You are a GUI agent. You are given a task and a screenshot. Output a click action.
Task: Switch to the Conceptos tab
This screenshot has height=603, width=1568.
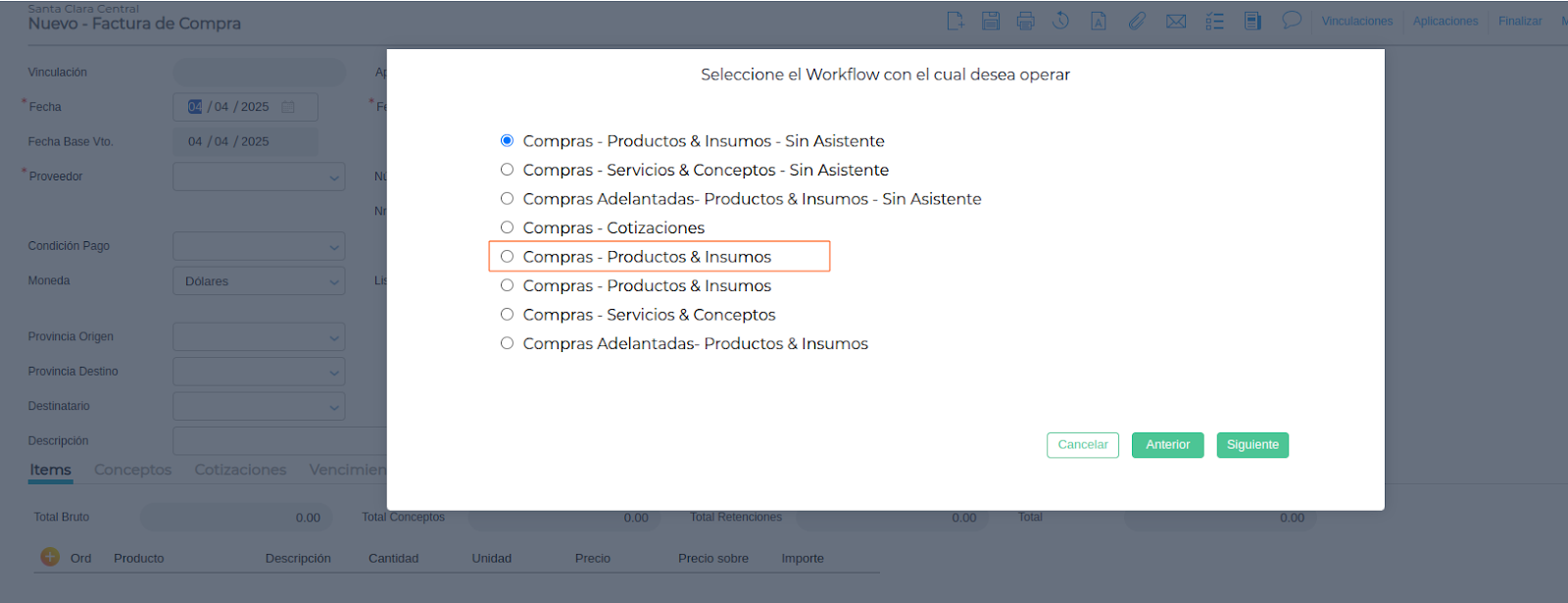click(x=132, y=470)
